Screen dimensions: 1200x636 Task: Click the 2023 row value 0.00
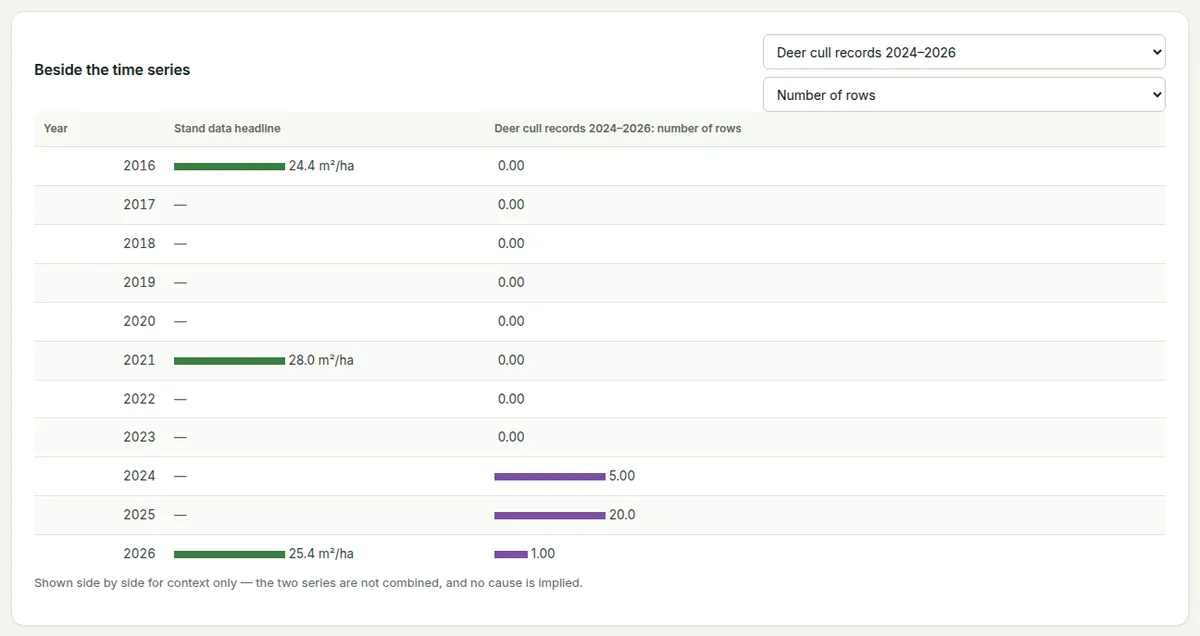click(x=511, y=437)
